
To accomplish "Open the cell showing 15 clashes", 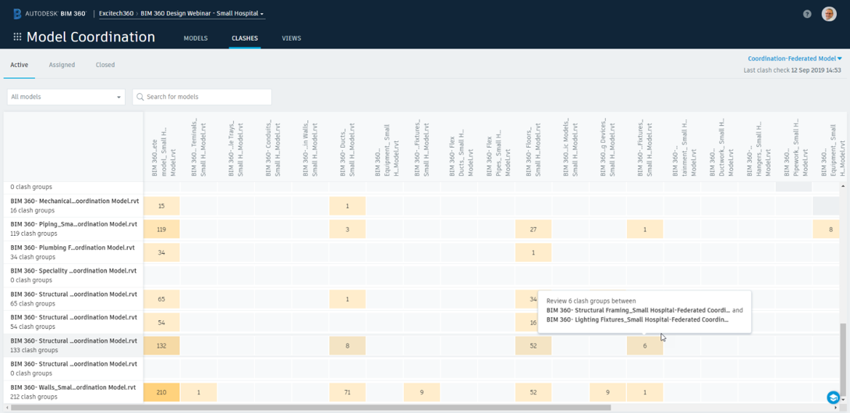I will click(162, 206).
